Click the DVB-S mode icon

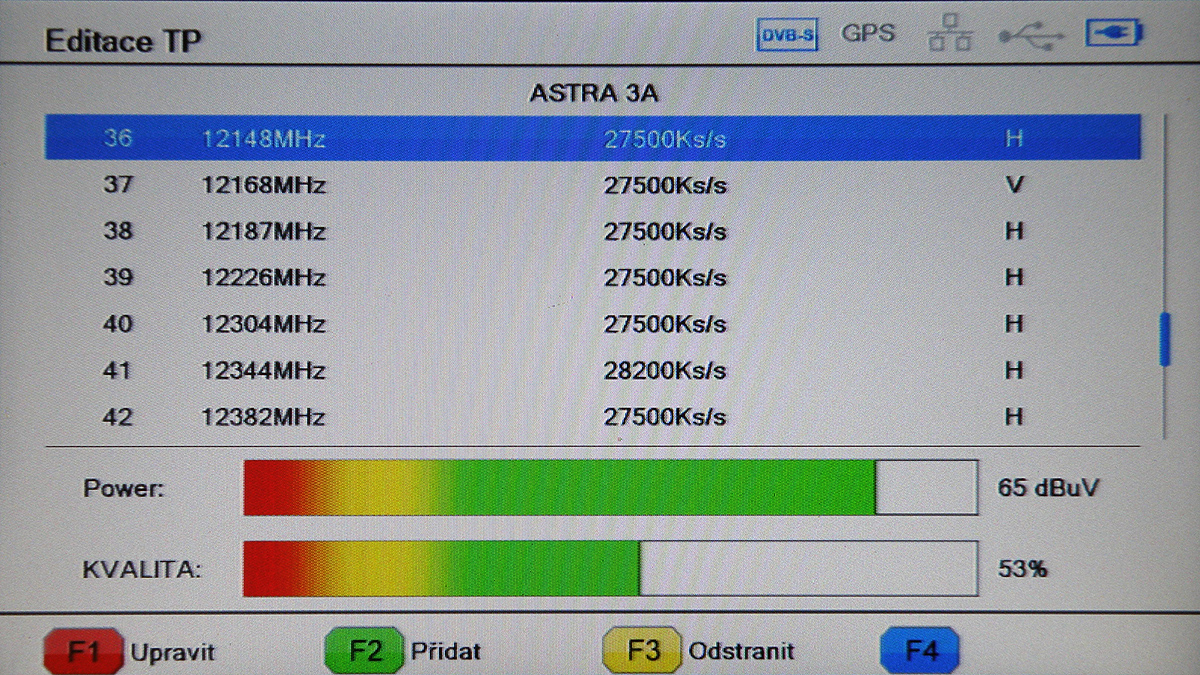click(786, 36)
